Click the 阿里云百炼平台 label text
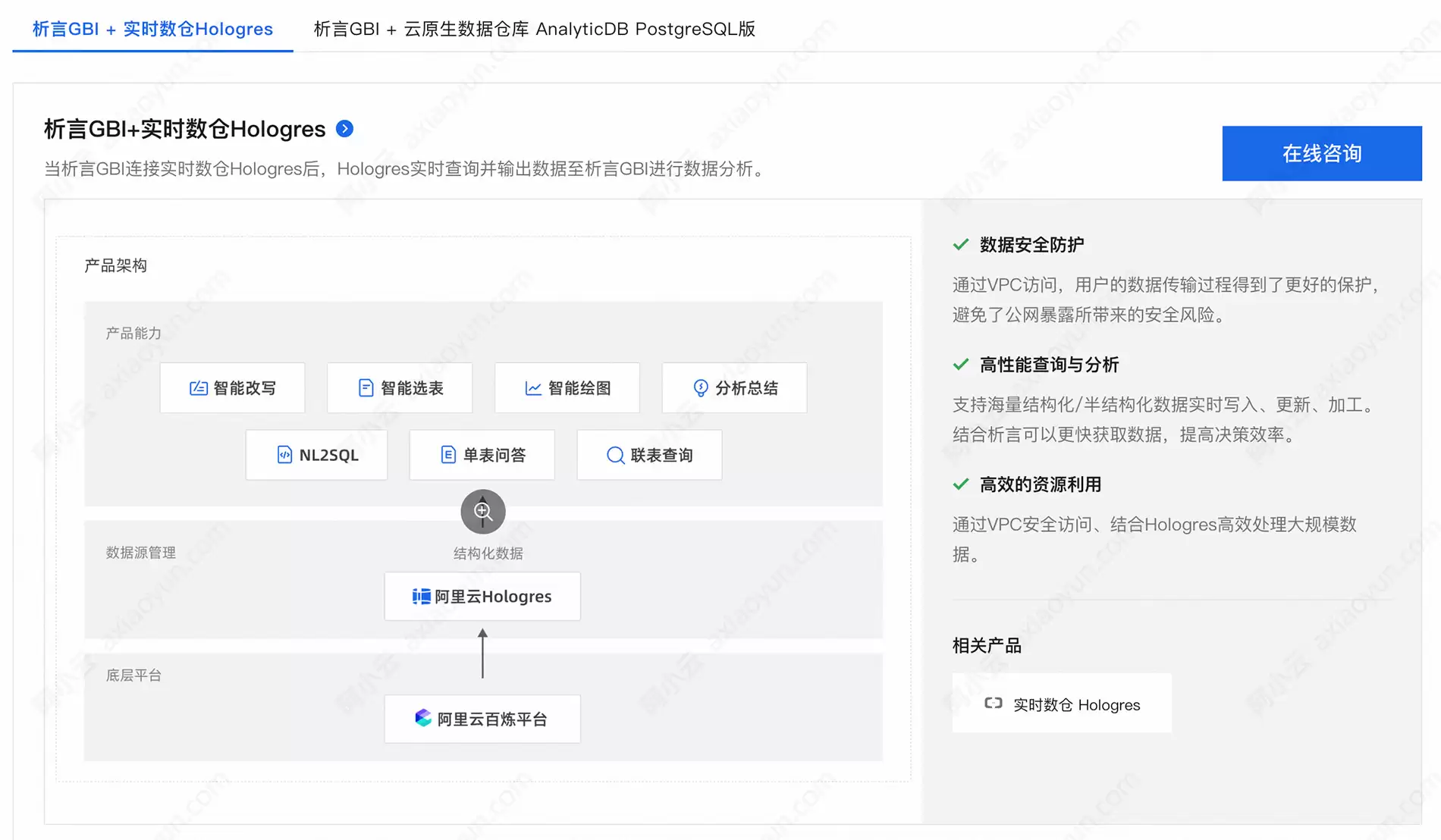1441x840 pixels. tap(492, 719)
